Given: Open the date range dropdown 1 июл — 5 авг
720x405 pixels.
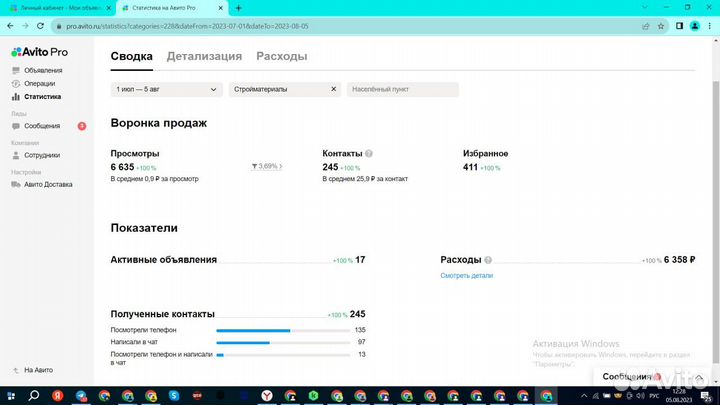Looking at the screenshot, I should (x=166, y=89).
